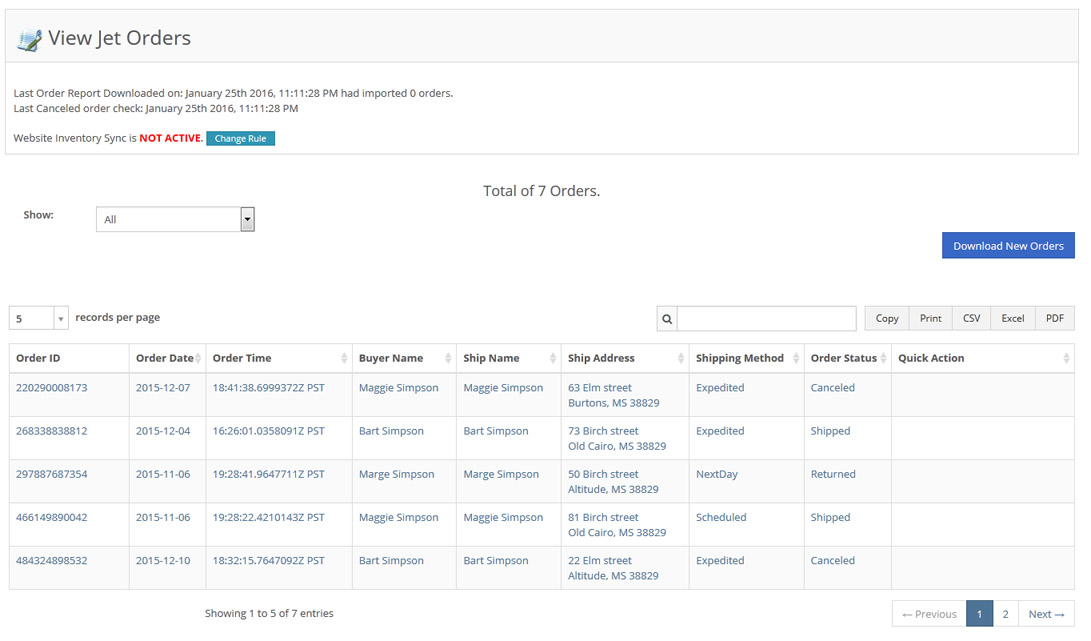Screen dimensions: 1091x641
Task: Click order time 18:41:38.6999372Z PST
Action: [x=269, y=388]
